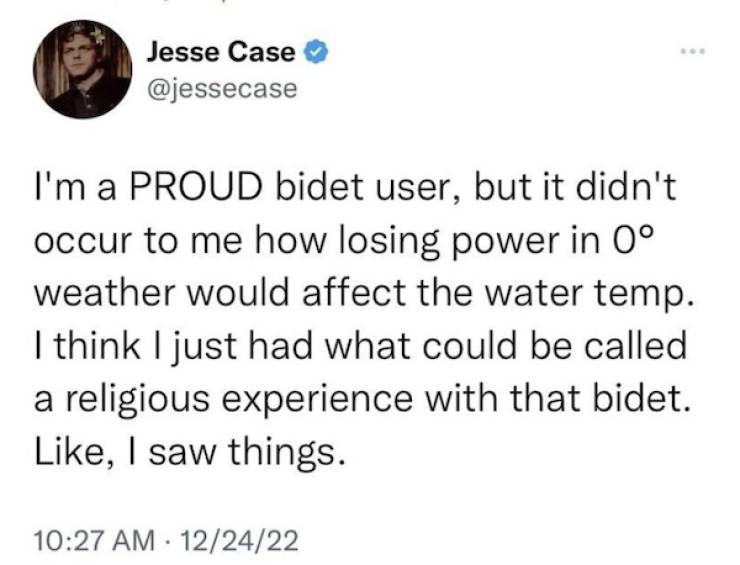740x565 pixels.
Task: Click Jesse Case's profile avatar
Action: pos(82,68)
